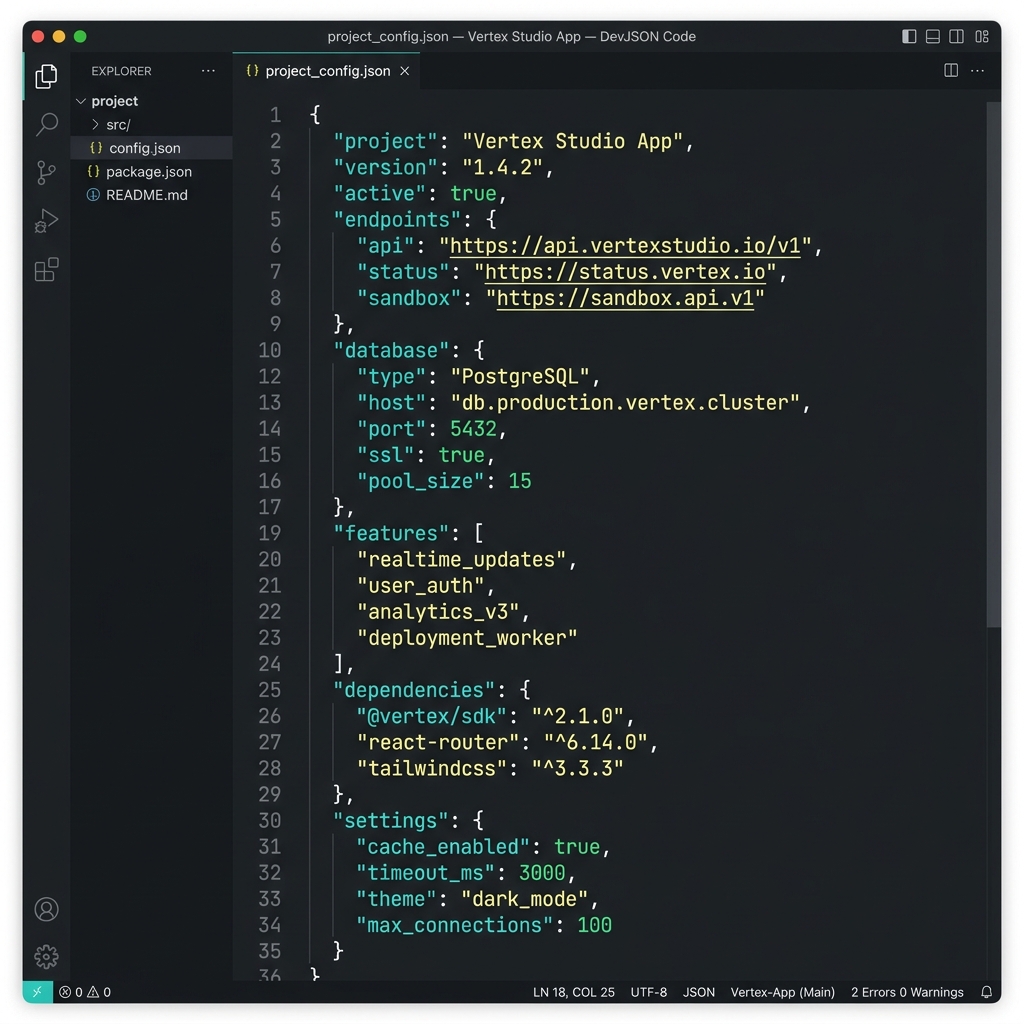1024x1024 pixels.
Task: Open package.json in the explorer
Action: (151, 172)
